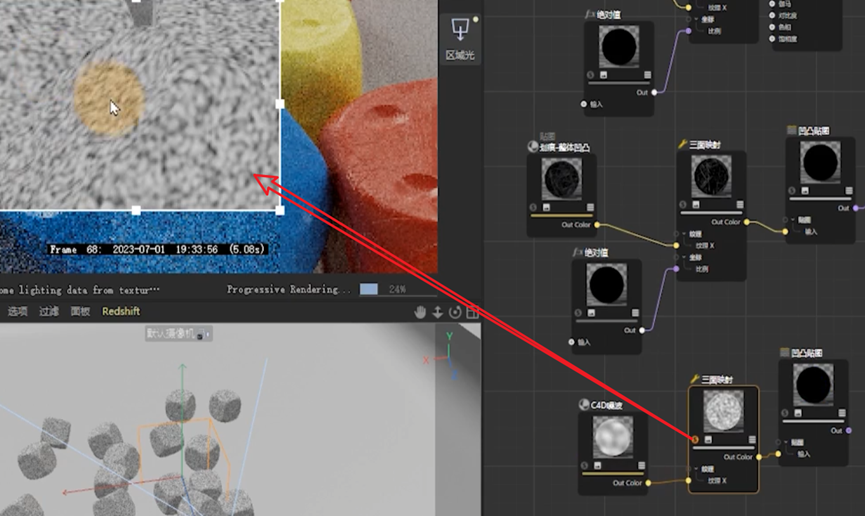Click the progressive rendering progress bar
This screenshot has height=516, width=865.
(x=369, y=289)
